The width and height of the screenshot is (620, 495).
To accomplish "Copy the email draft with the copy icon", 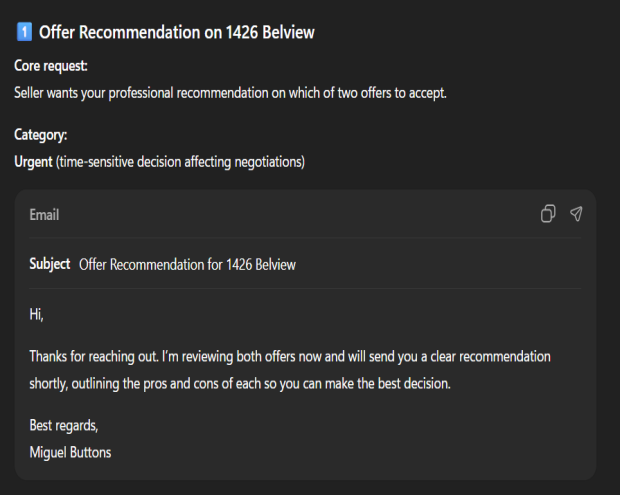I will (x=547, y=214).
